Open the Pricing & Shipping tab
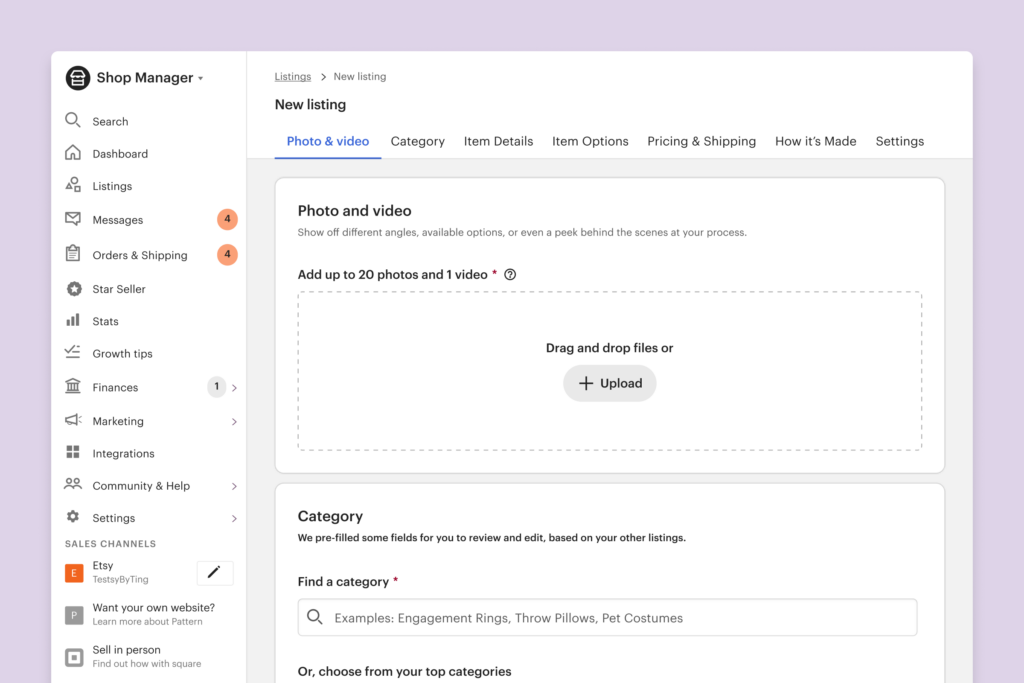Screen dimensions: 1024x683 701,141
